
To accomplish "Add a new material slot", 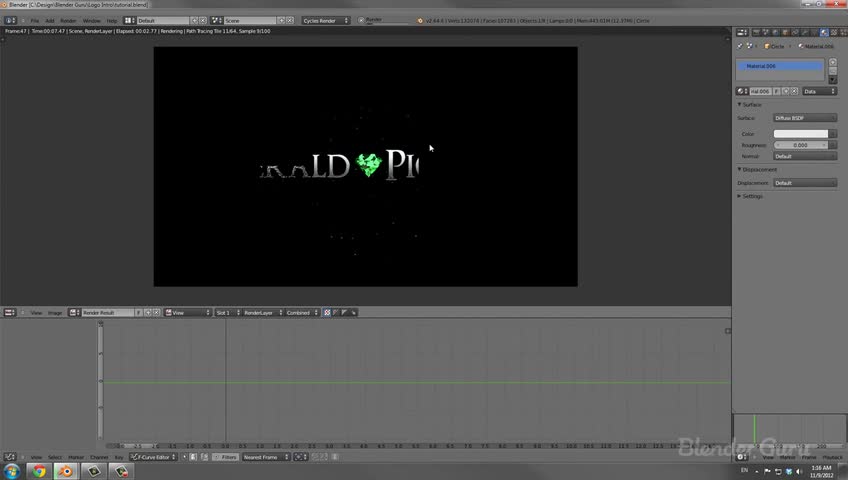I will 833,62.
